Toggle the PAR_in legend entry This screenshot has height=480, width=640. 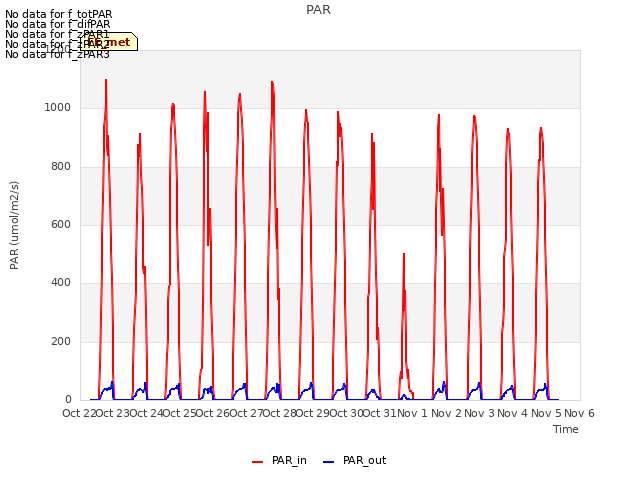[x=279, y=461]
